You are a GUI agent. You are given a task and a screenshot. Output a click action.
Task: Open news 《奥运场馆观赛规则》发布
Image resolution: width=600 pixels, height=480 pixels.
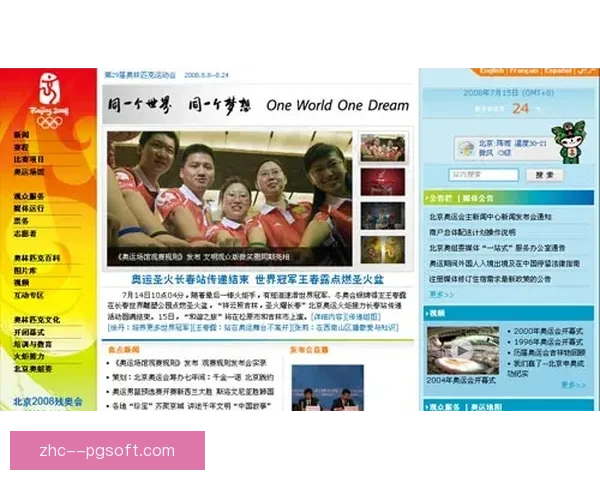[190, 362]
